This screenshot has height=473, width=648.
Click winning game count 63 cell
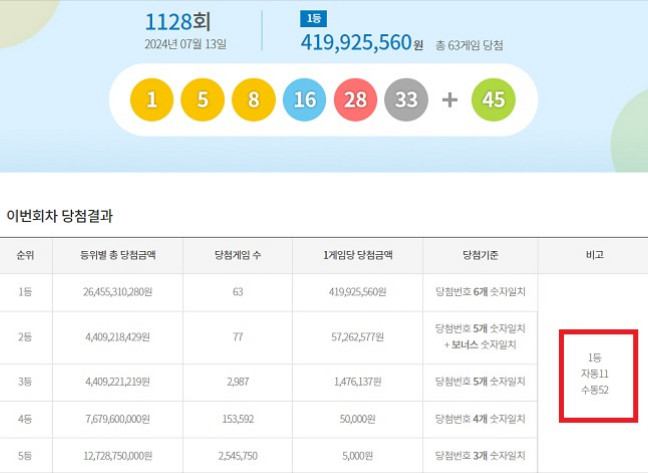click(x=238, y=292)
